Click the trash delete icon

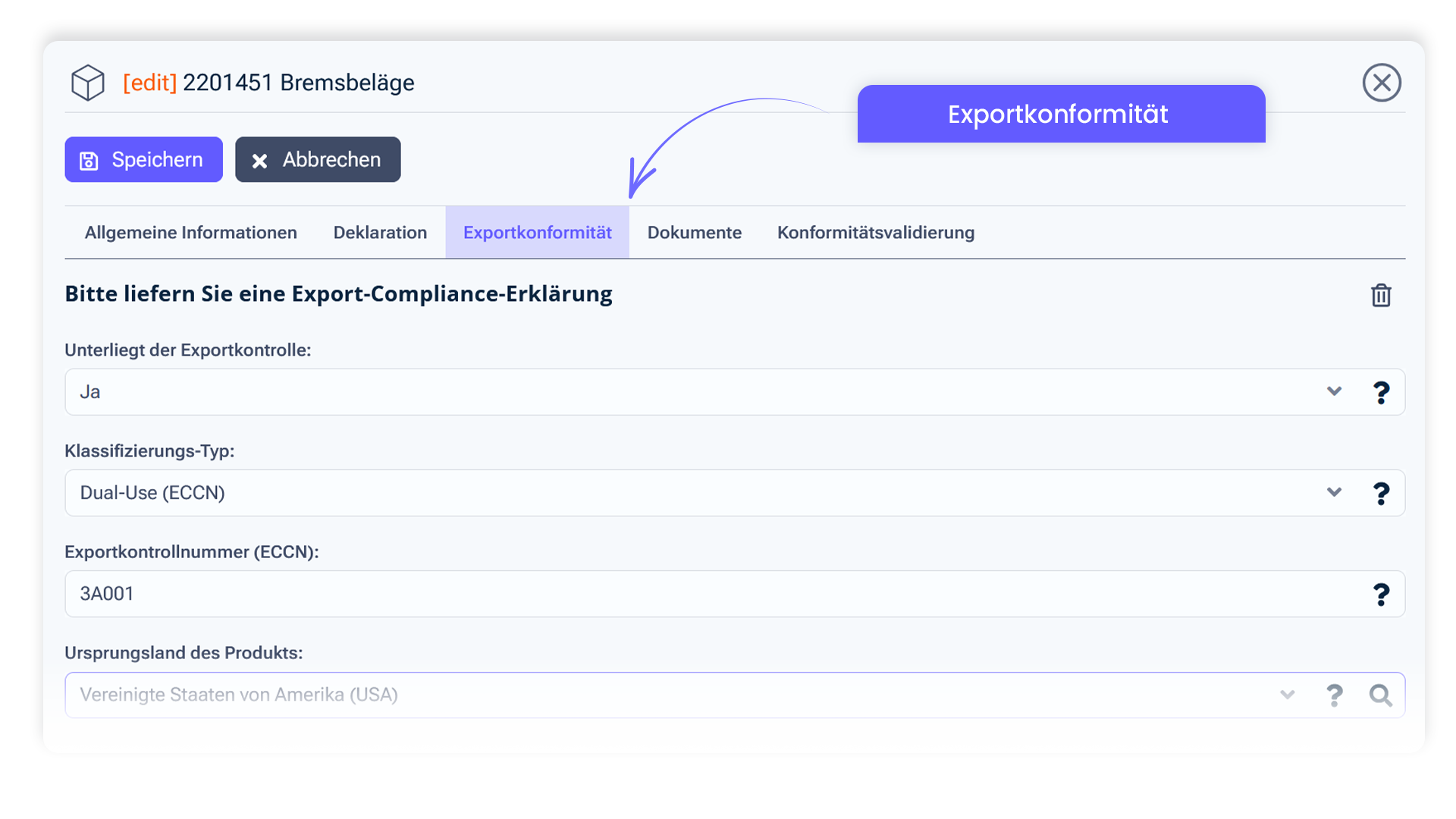[x=1381, y=295]
